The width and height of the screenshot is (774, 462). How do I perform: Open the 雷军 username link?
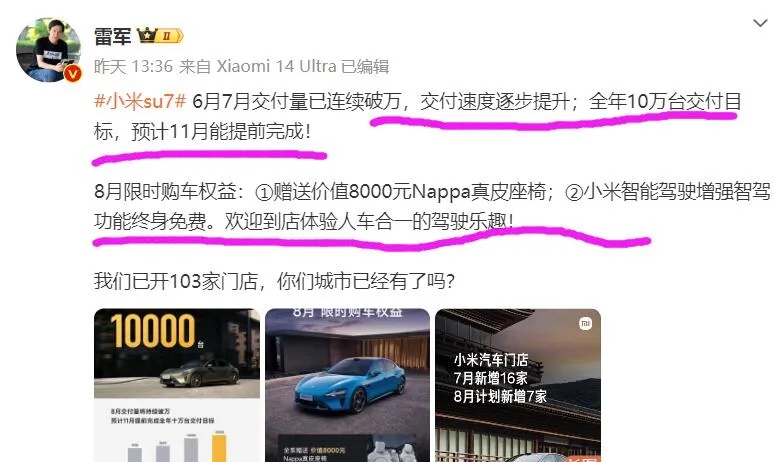pos(113,36)
